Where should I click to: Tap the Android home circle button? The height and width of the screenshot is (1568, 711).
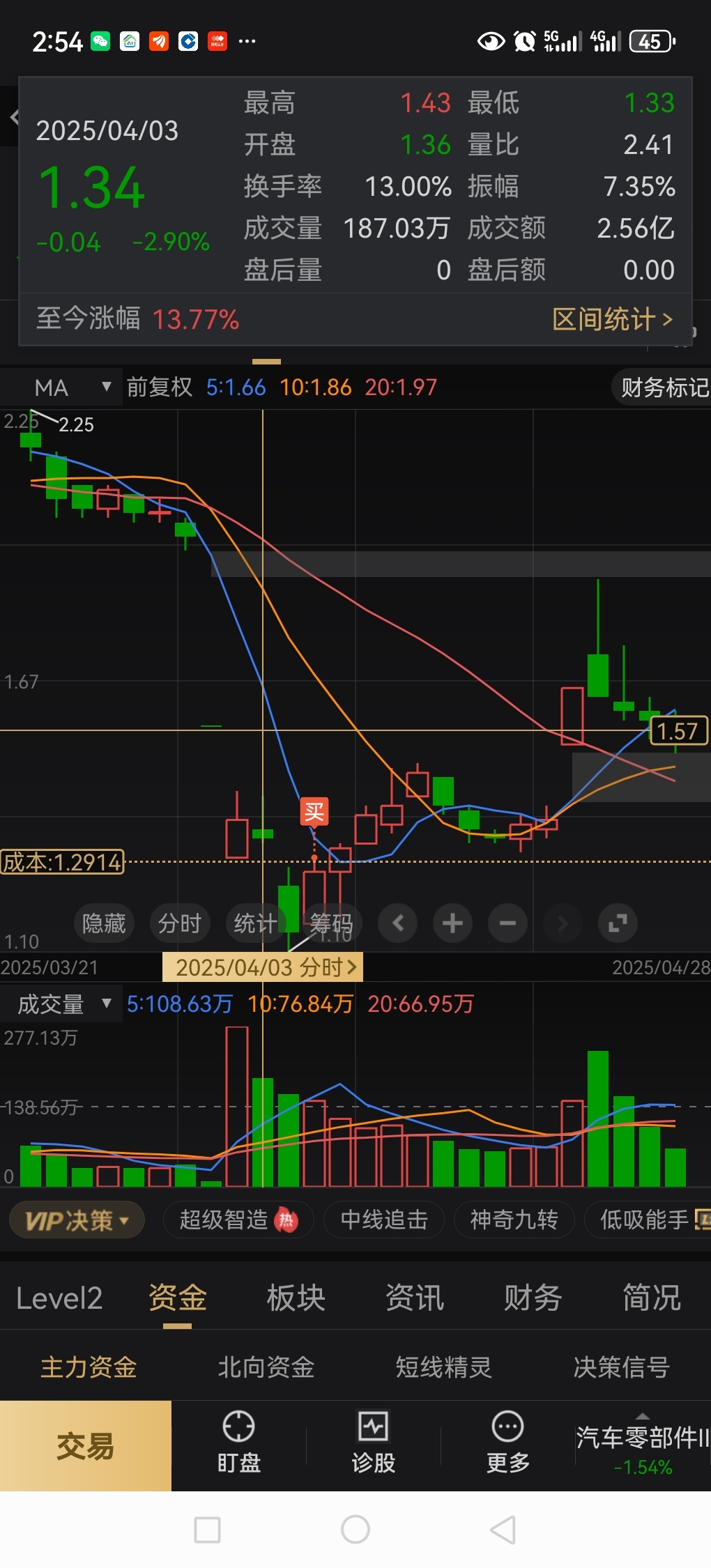coord(355,1530)
